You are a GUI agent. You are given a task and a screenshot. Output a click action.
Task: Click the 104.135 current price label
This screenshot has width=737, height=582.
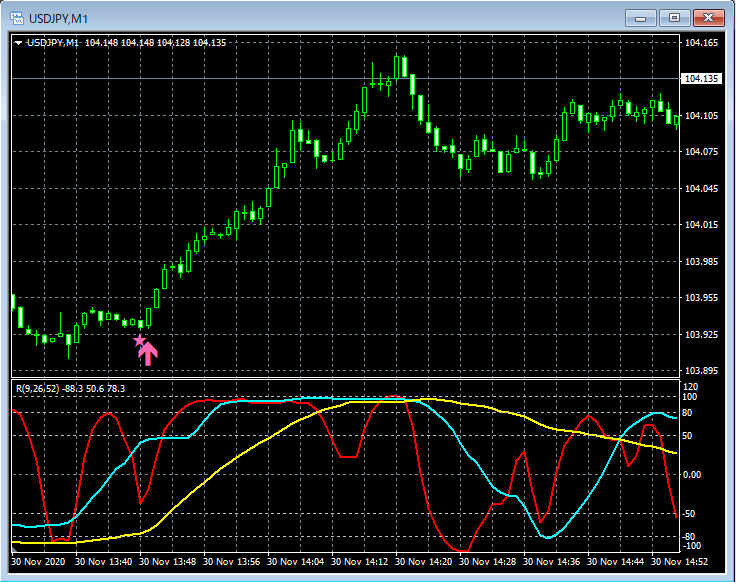point(701,79)
